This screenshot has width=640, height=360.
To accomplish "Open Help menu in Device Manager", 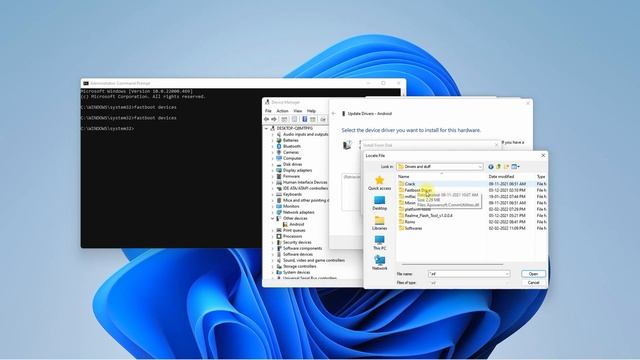I will point(311,111).
